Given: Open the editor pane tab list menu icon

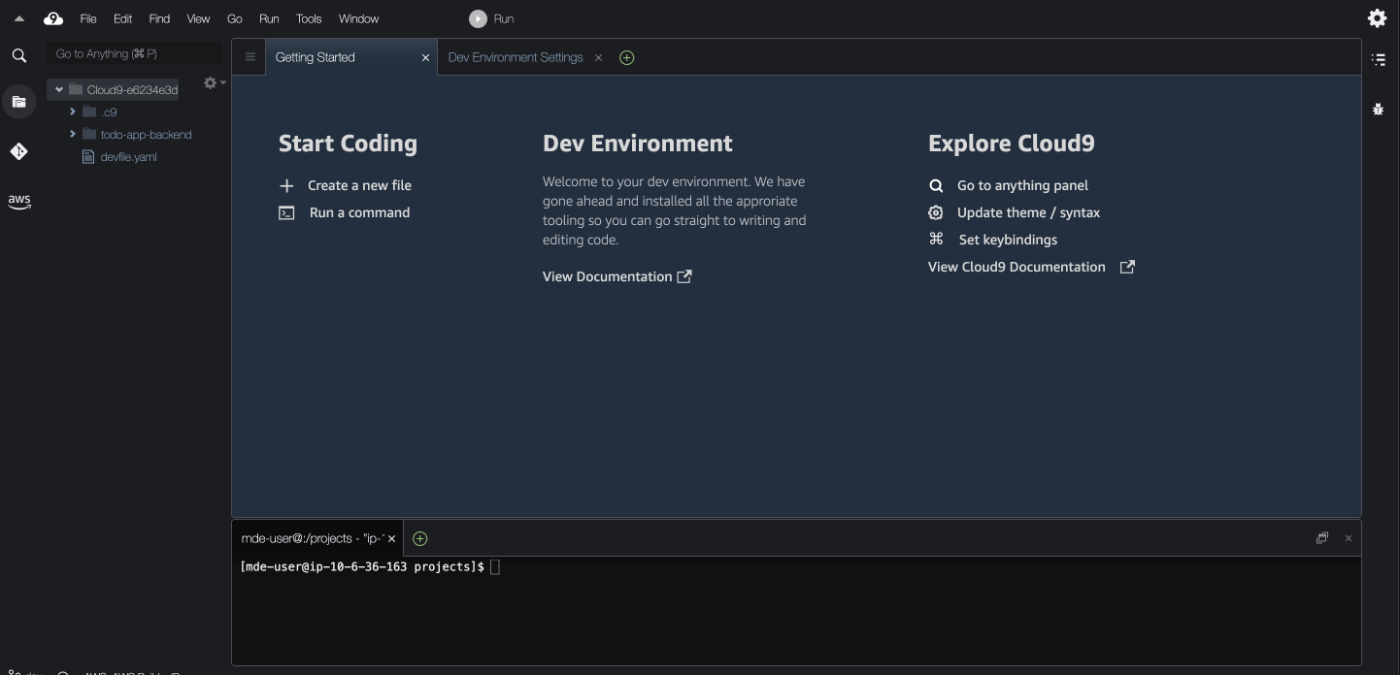Looking at the screenshot, I should click(250, 57).
